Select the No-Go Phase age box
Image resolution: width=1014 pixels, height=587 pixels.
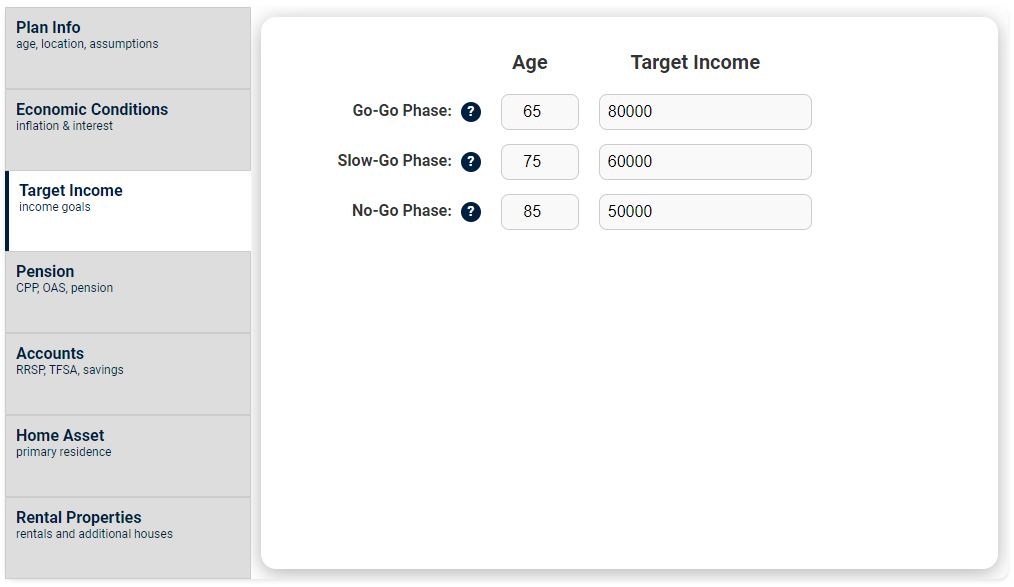click(539, 212)
